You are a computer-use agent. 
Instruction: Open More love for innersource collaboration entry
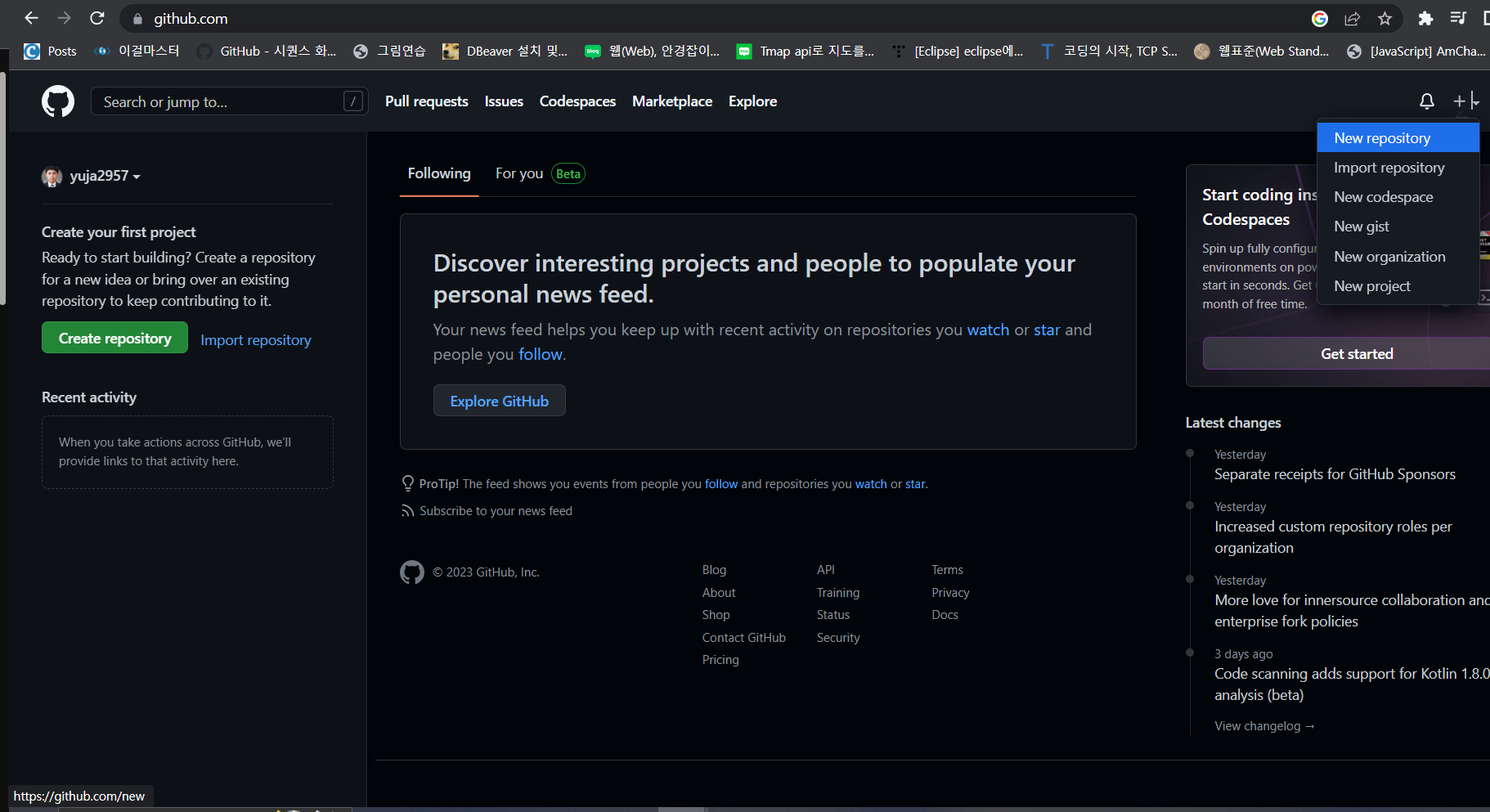point(1352,611)
